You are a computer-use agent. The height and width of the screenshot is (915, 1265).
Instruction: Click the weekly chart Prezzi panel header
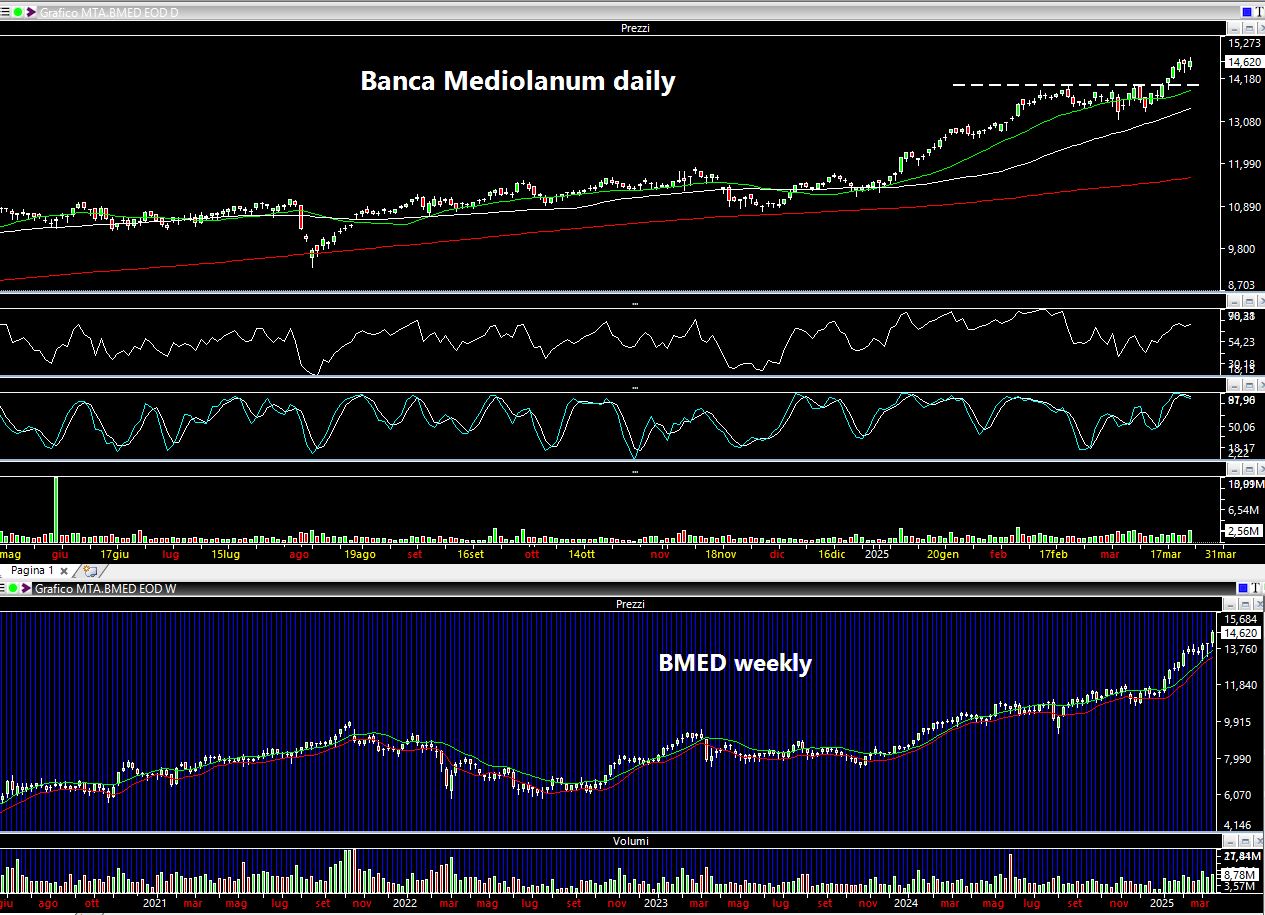click(x=630, y=604)
